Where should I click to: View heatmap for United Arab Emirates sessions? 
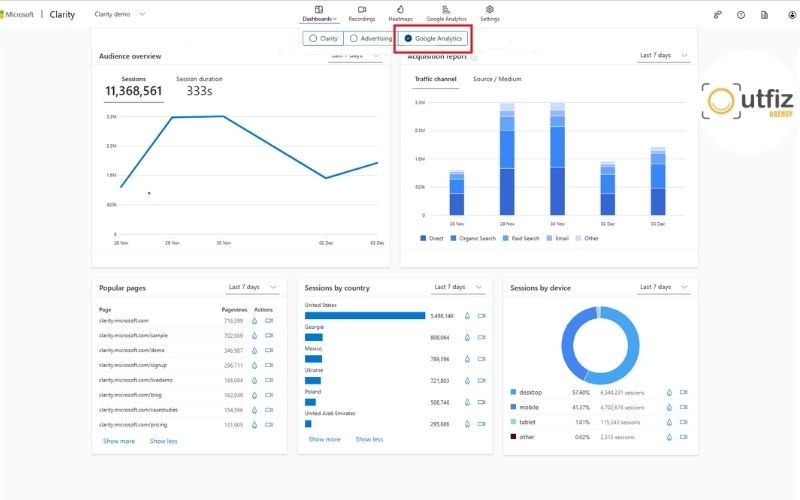(467, 424)
